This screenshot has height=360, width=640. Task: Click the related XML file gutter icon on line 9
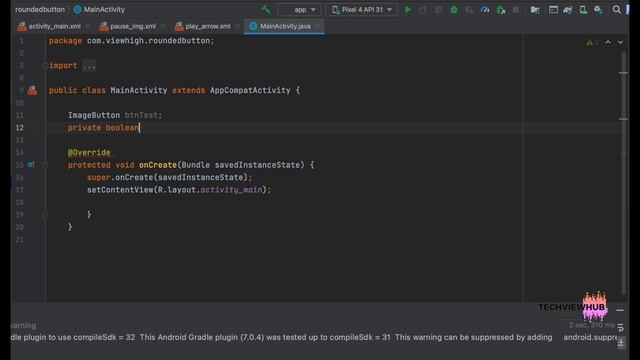(x=32, y=90)
